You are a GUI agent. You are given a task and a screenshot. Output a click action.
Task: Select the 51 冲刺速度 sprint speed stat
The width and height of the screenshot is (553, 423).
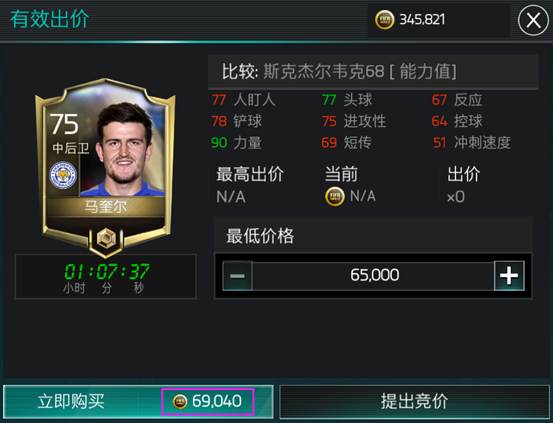click(x=472, y=143)
